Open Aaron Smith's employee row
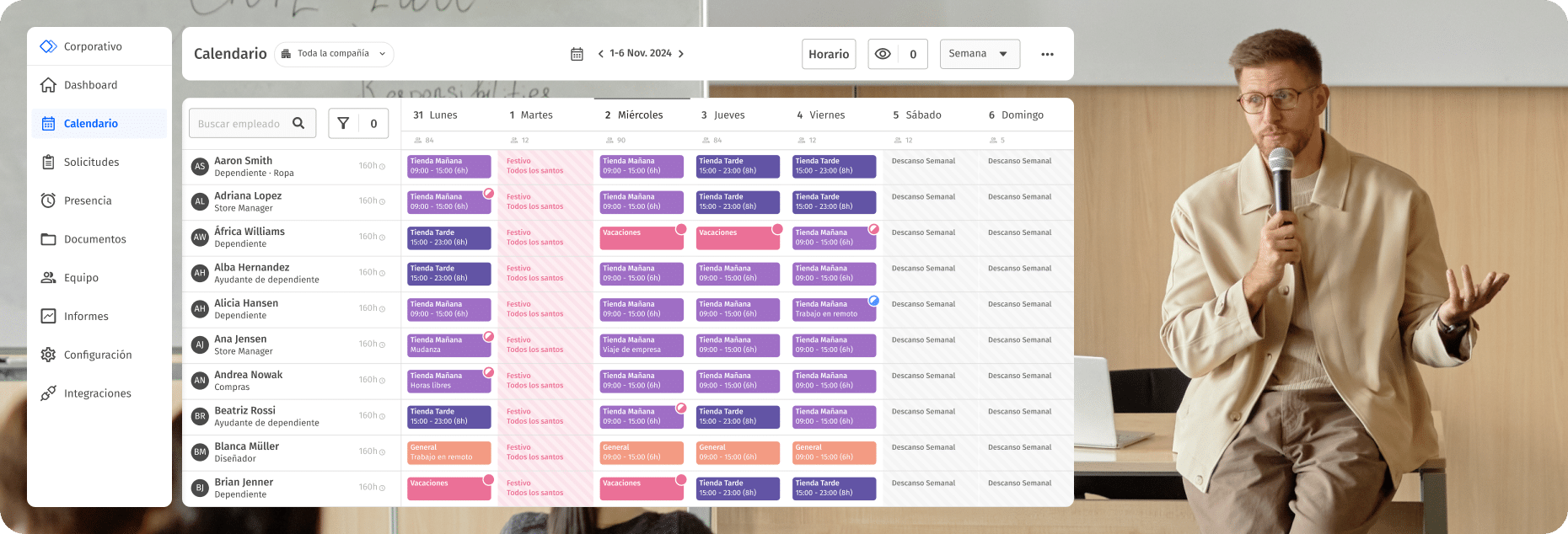The image size is (1568, 534). point(243,166)
